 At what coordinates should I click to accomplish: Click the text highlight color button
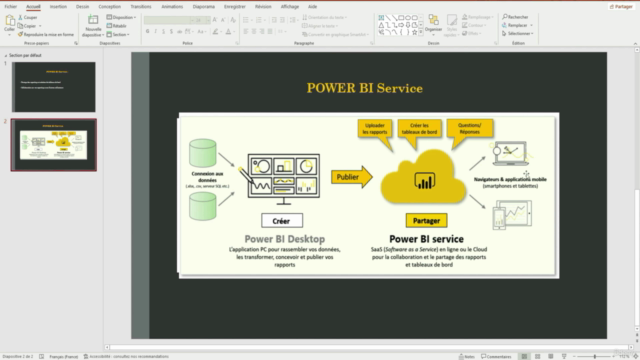pos(217,31)
